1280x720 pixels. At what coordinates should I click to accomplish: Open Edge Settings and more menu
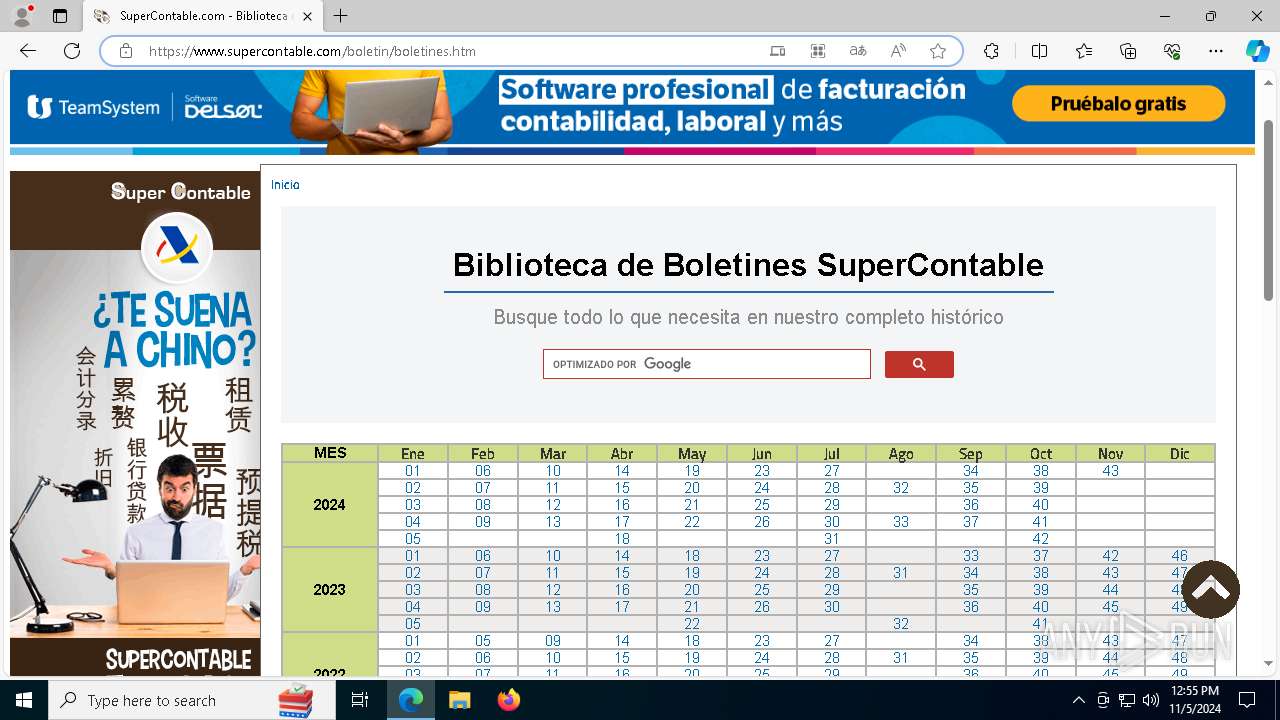coord(1216,51)
